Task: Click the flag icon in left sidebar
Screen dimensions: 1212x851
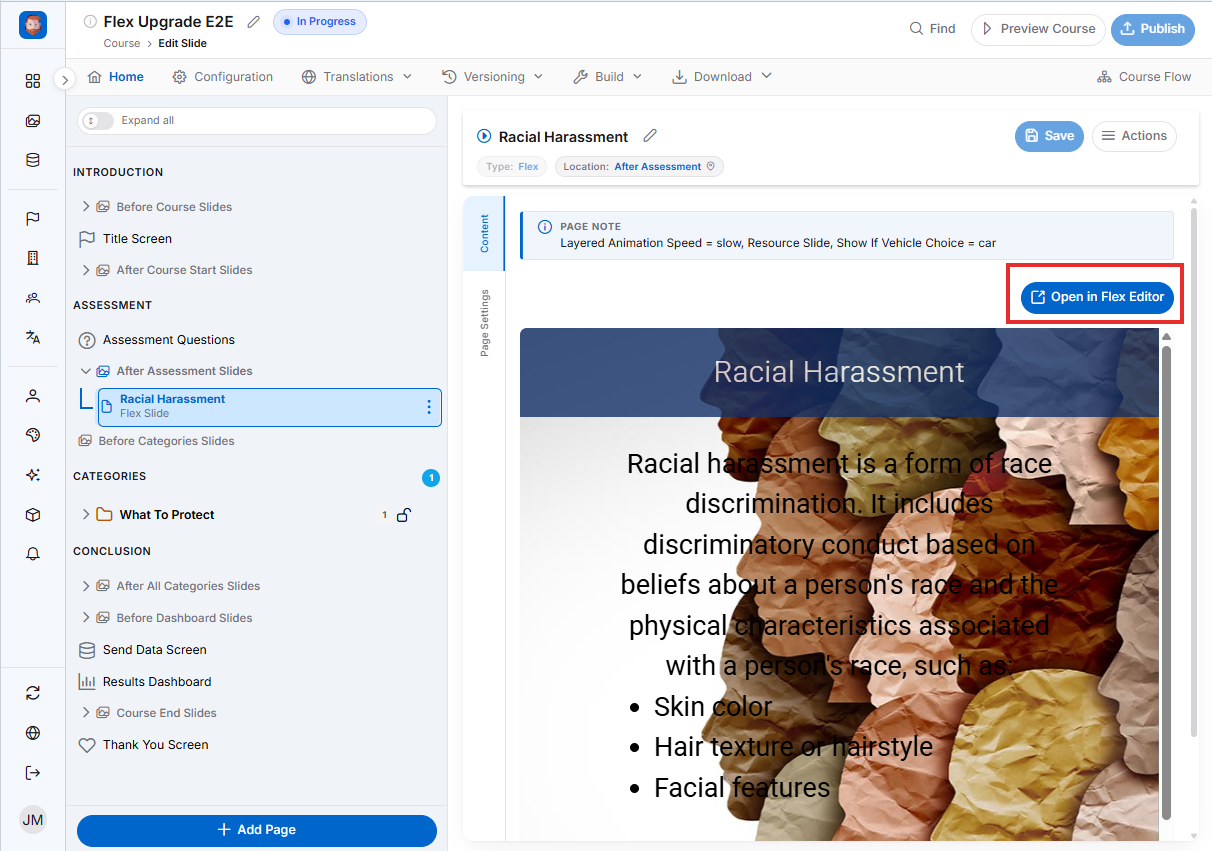Action: click(33, 219)
